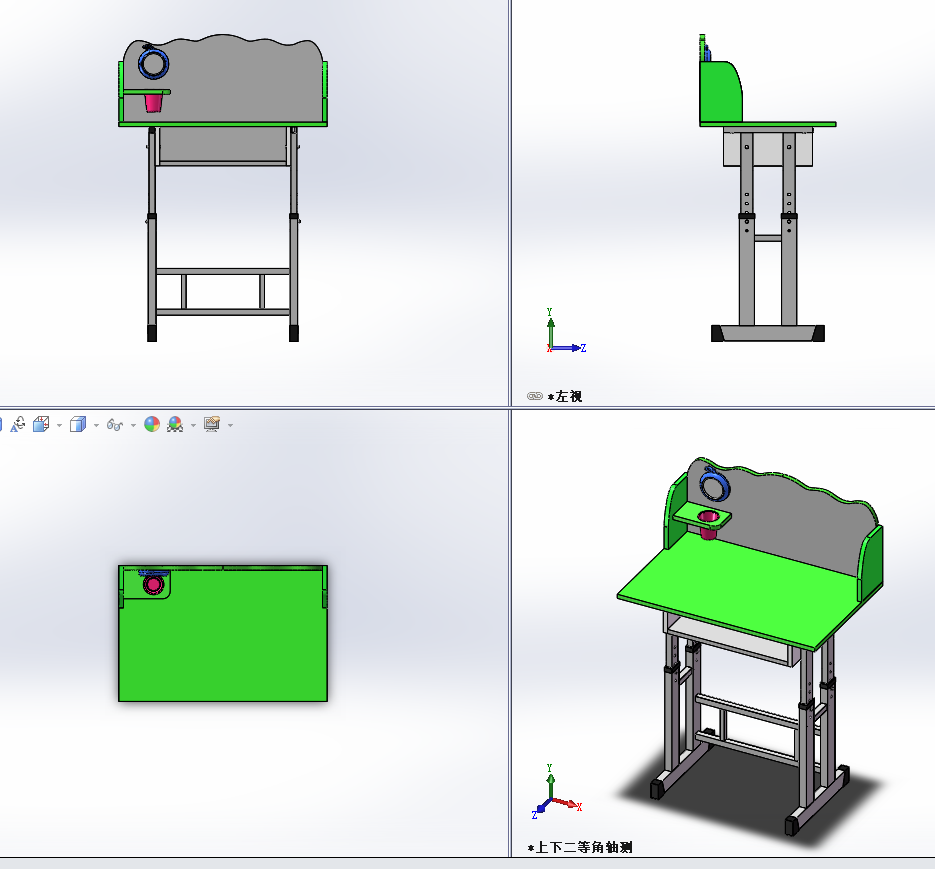Click the Display Style cube icon
The height and width of the screenshot is (869, 935).
click(78, 424)
